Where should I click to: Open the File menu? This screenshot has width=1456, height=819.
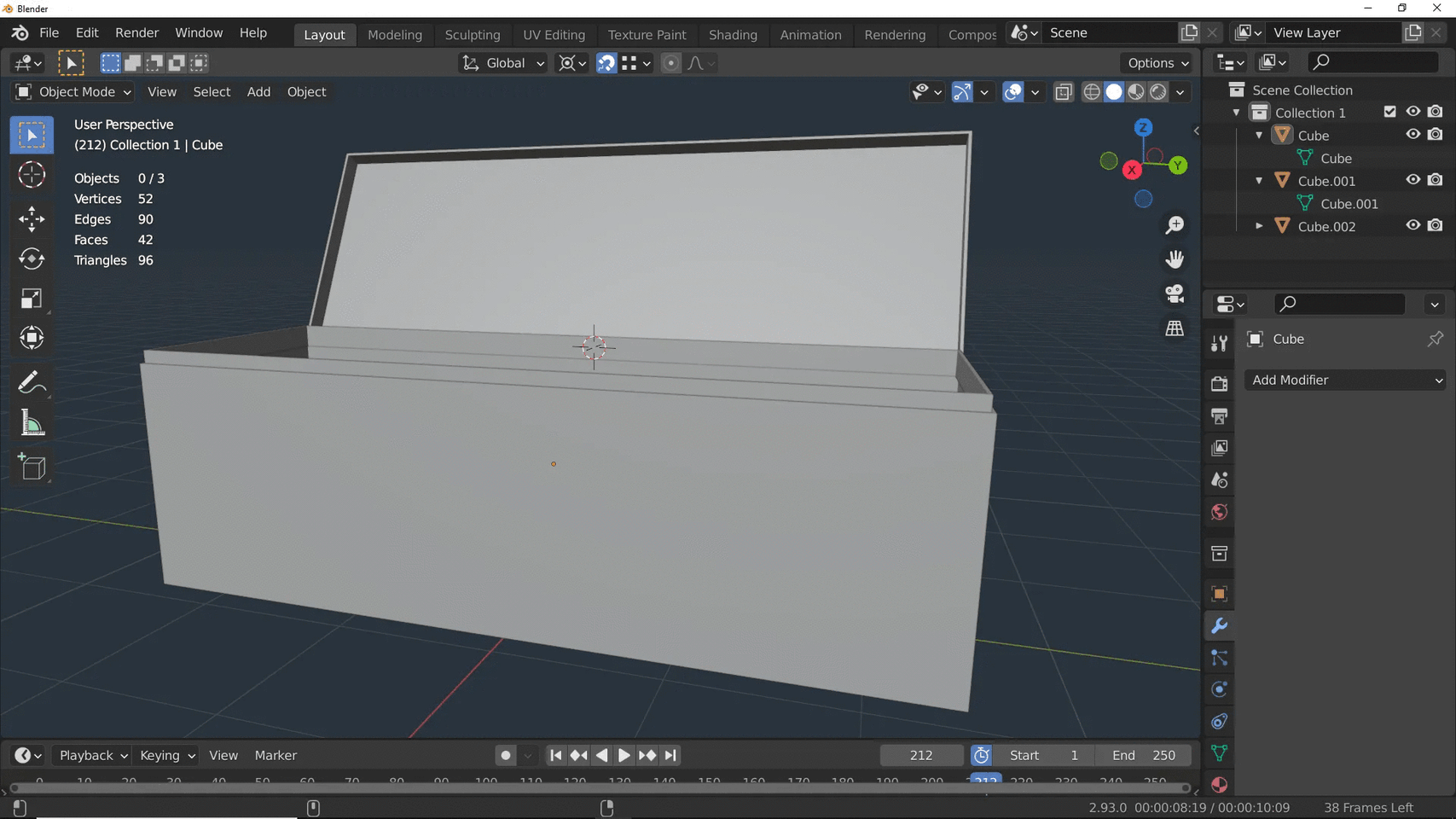point(49,32)
